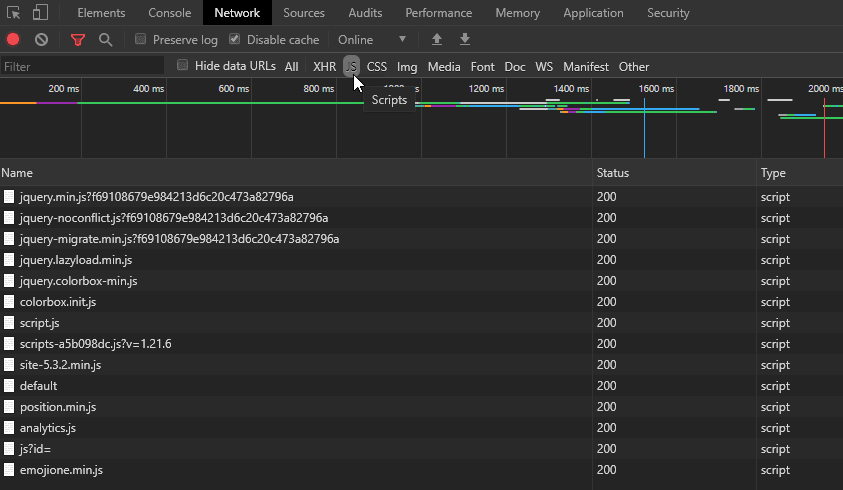Open the network search magnifier
This screenshot has width=843, height=490.
(x=105, y=40)
